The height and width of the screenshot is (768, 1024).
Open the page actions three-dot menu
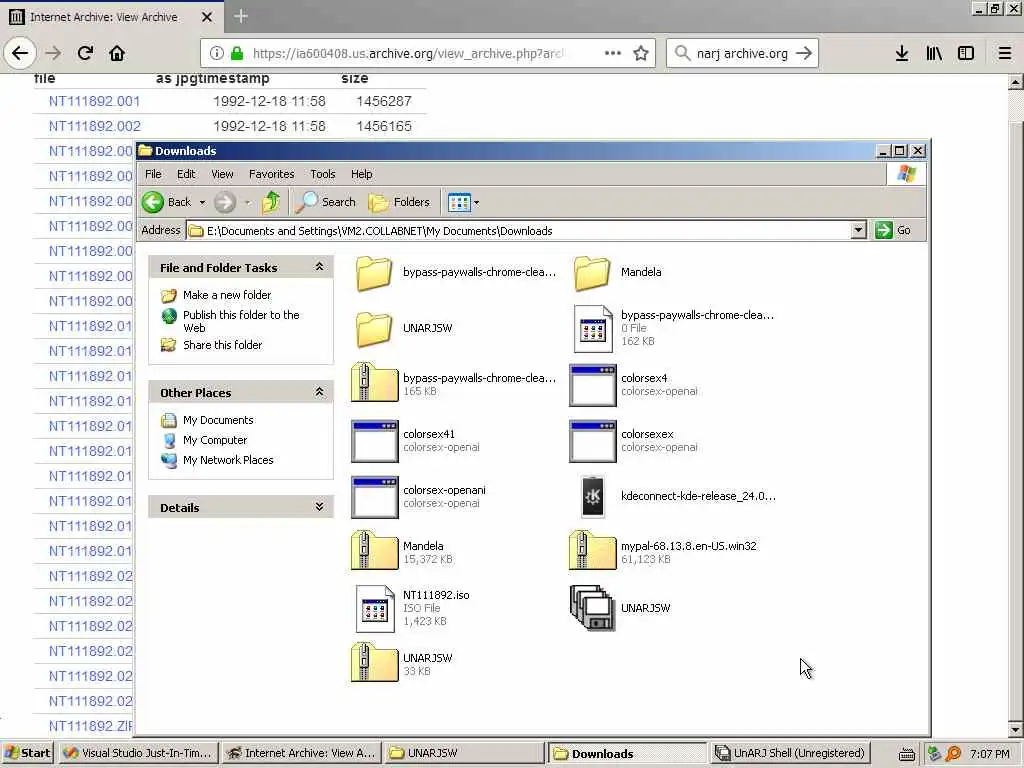point(613,53)
